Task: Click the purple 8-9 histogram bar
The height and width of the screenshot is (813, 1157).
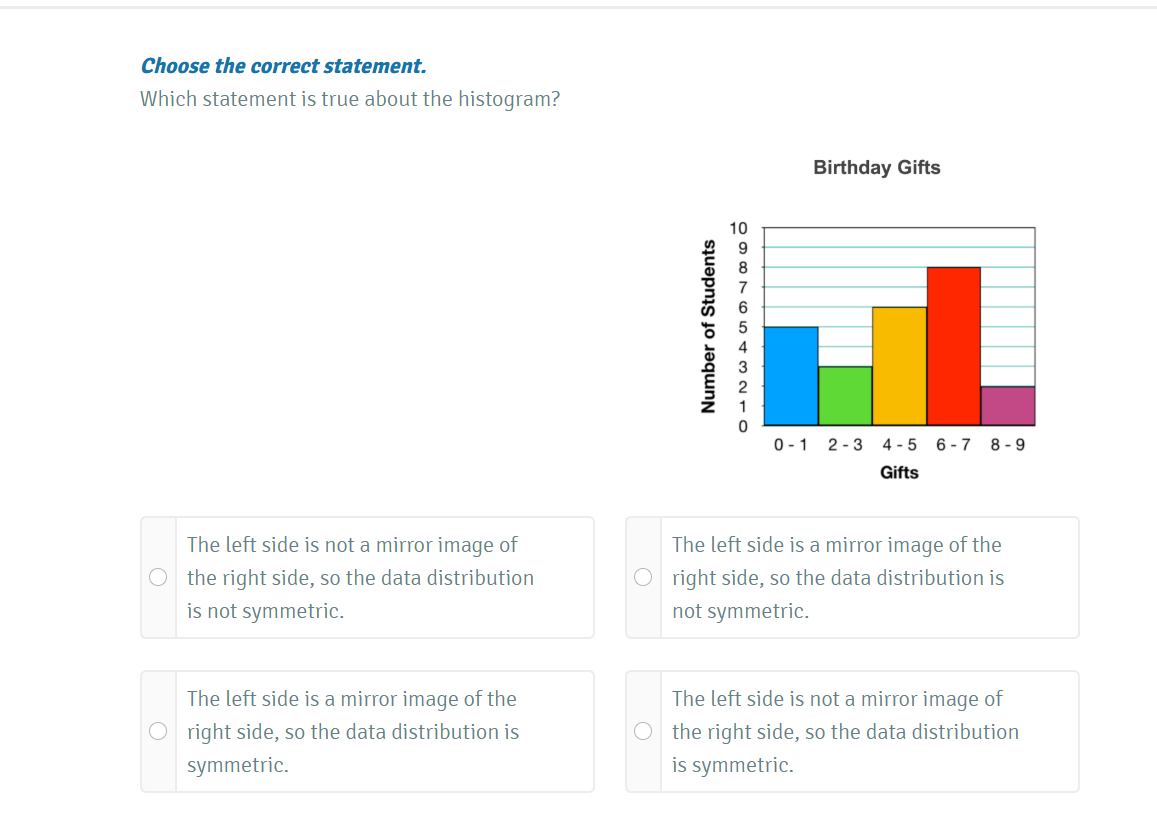Action: click(1007, 406)
